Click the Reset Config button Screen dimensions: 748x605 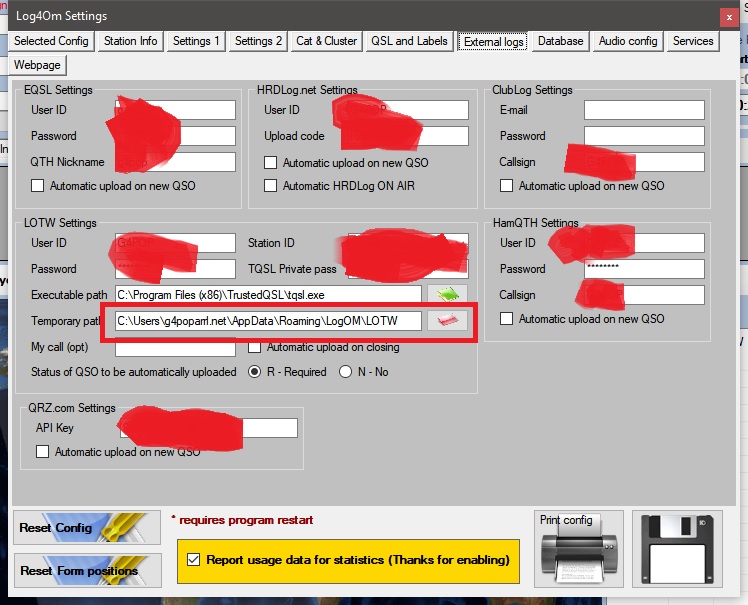[x=87, y=527]
